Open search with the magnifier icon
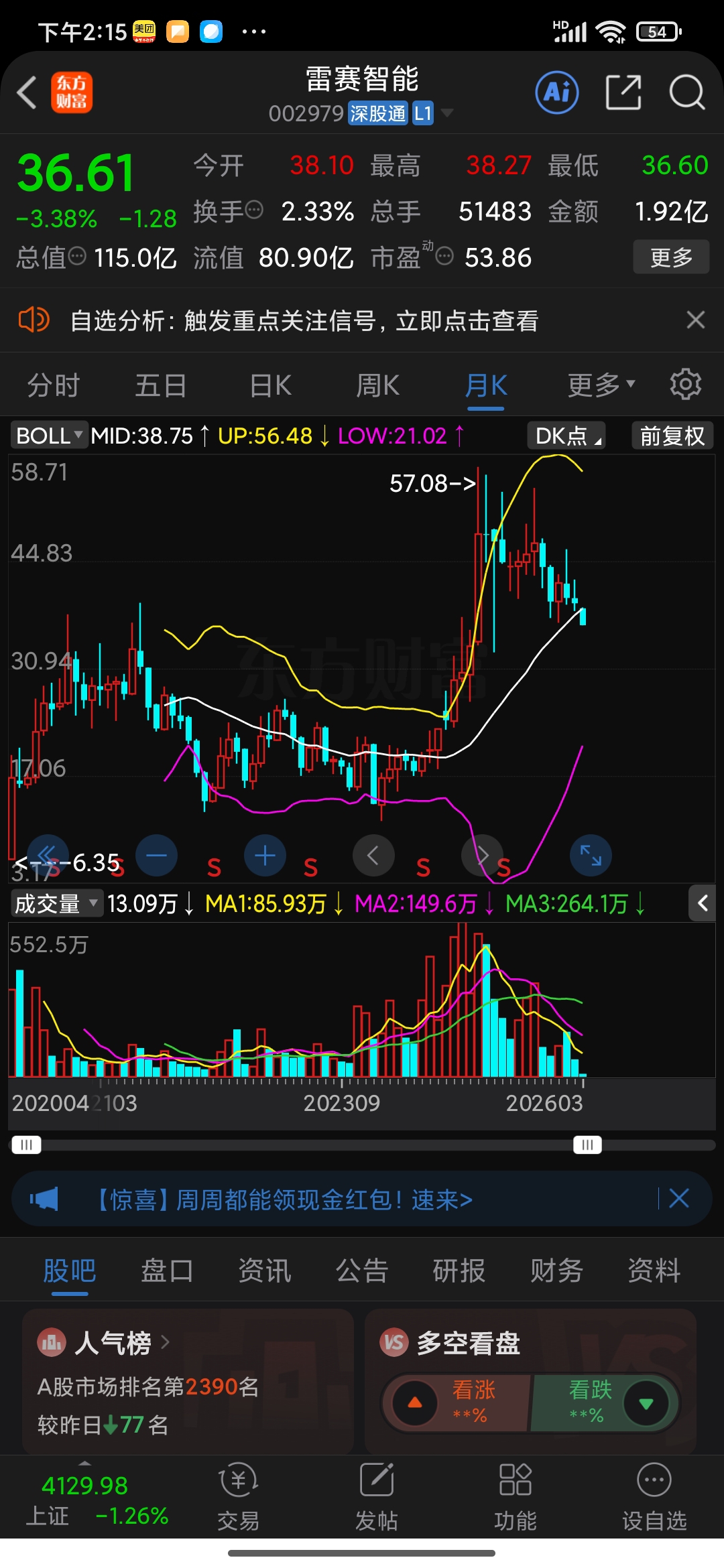Screen dimensions: 724x1568 [x=687, y=92]
